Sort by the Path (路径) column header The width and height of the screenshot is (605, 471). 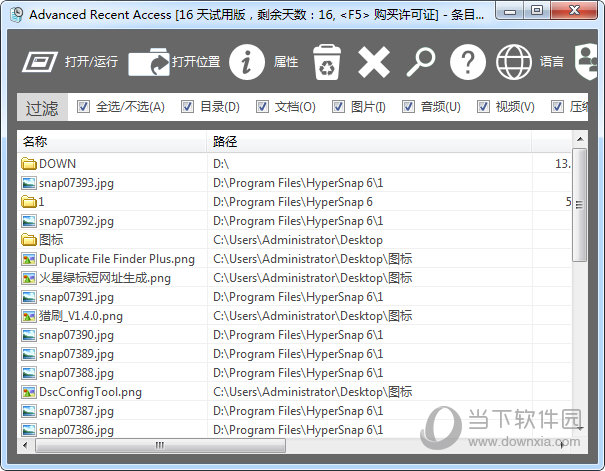tap(369, 141)
